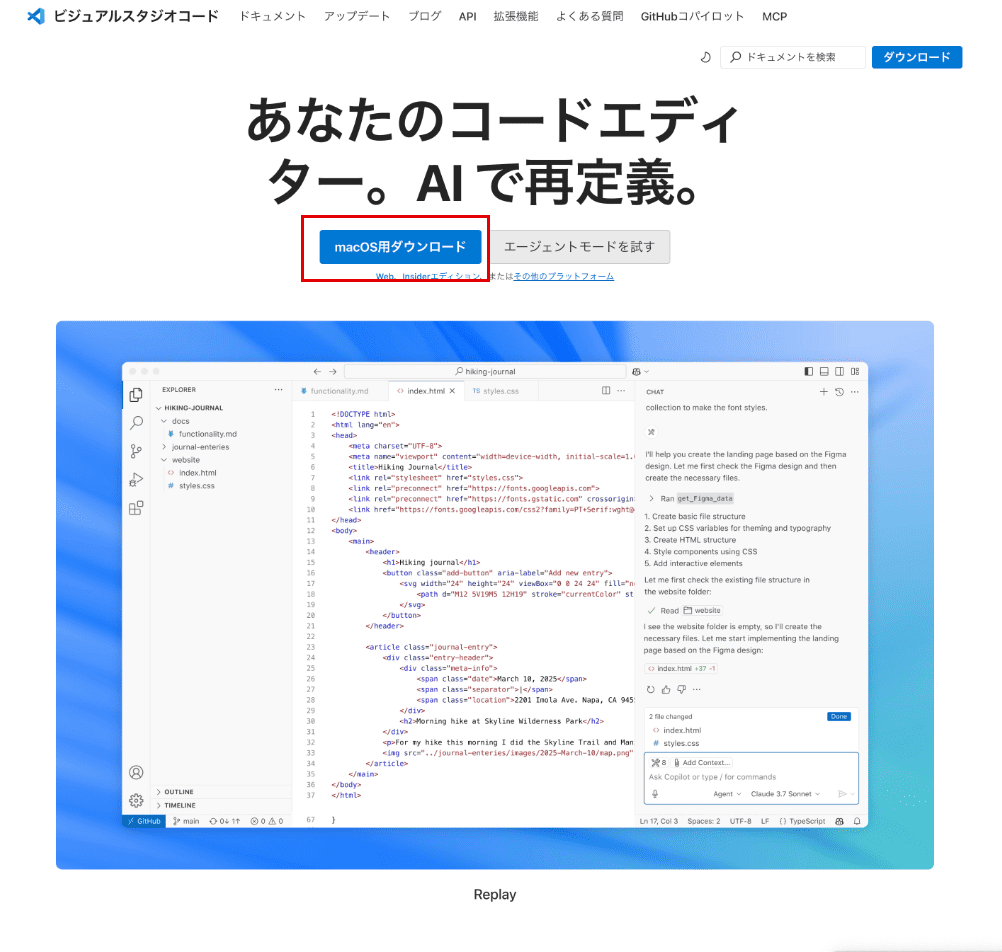Click the split editor icon beside the tabs
Screen dimensions: 1002x952
(x=606, y=390)
